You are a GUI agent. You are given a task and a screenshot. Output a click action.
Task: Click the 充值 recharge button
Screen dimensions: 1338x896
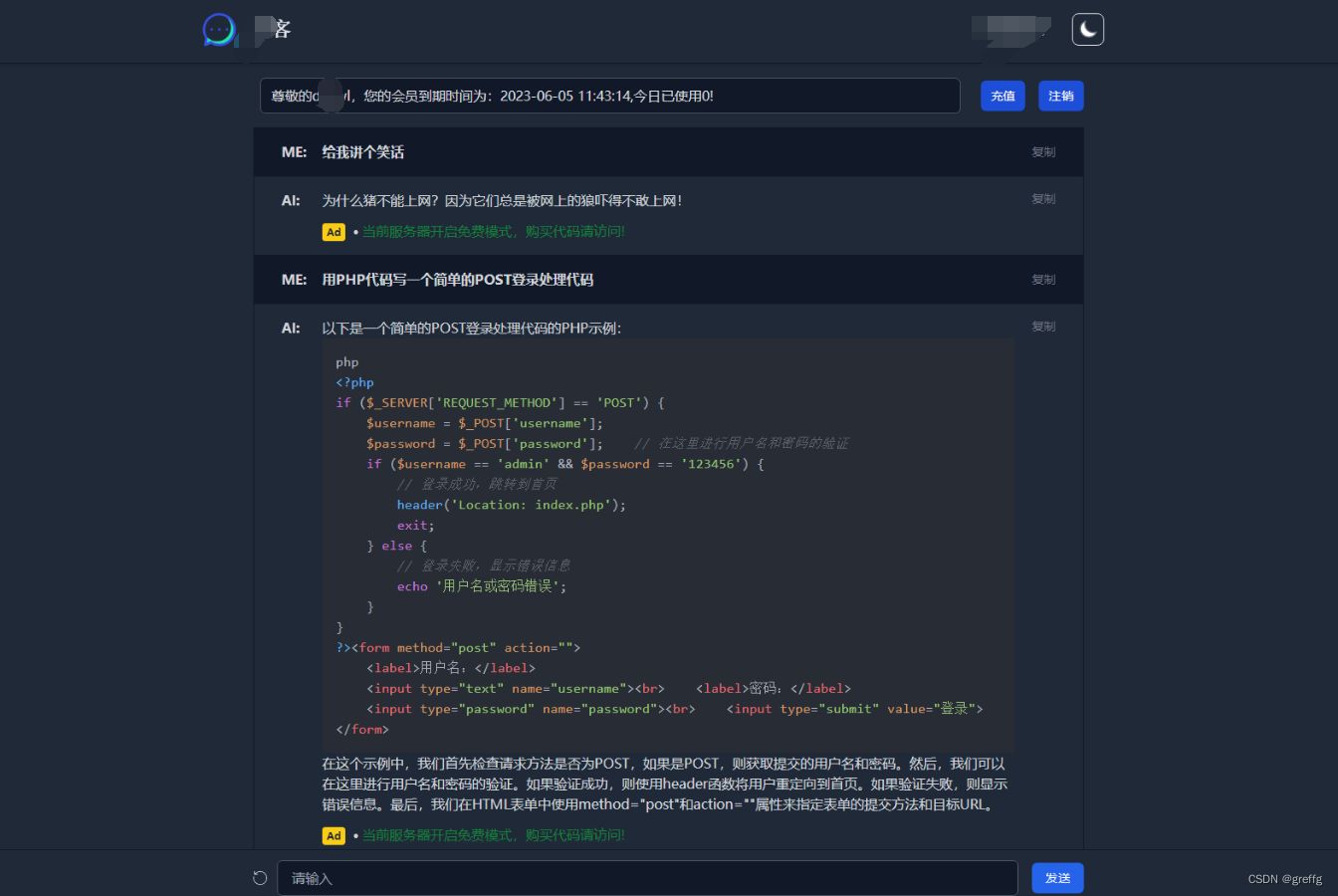pos(1003,96)
